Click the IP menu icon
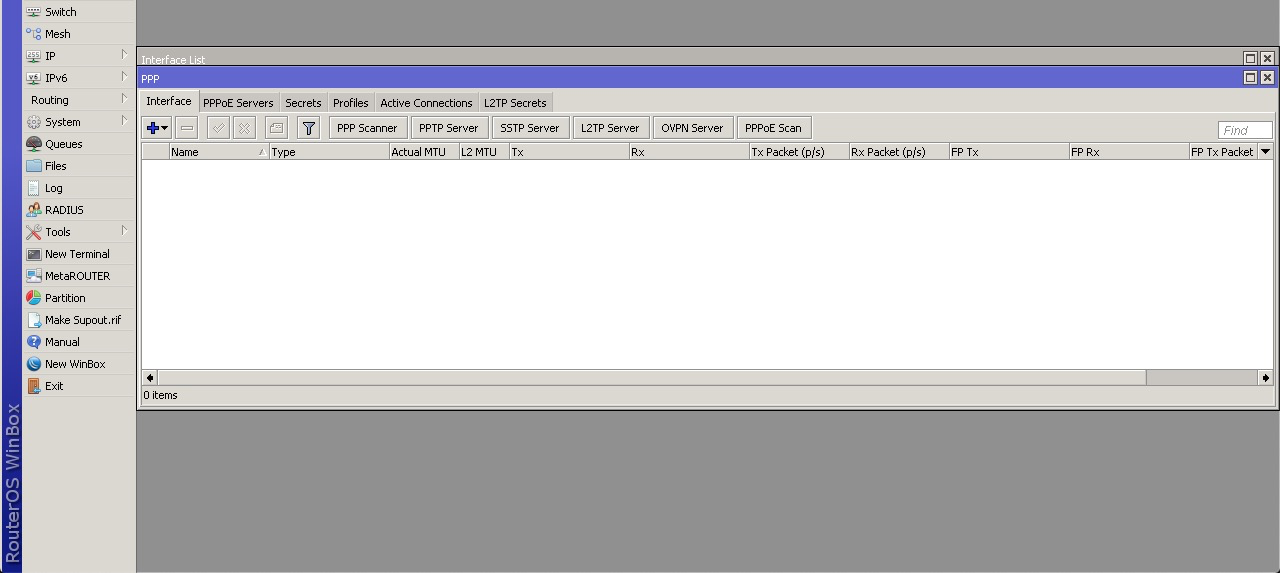 coord(34,56)
